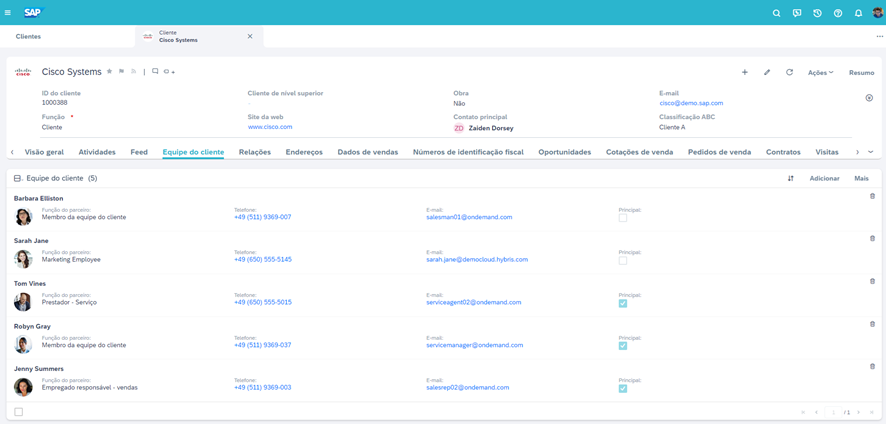Click the Números de identificação fiscal tab
The width and height of the screenshot is (886, 424).
(x=468, y=152)
